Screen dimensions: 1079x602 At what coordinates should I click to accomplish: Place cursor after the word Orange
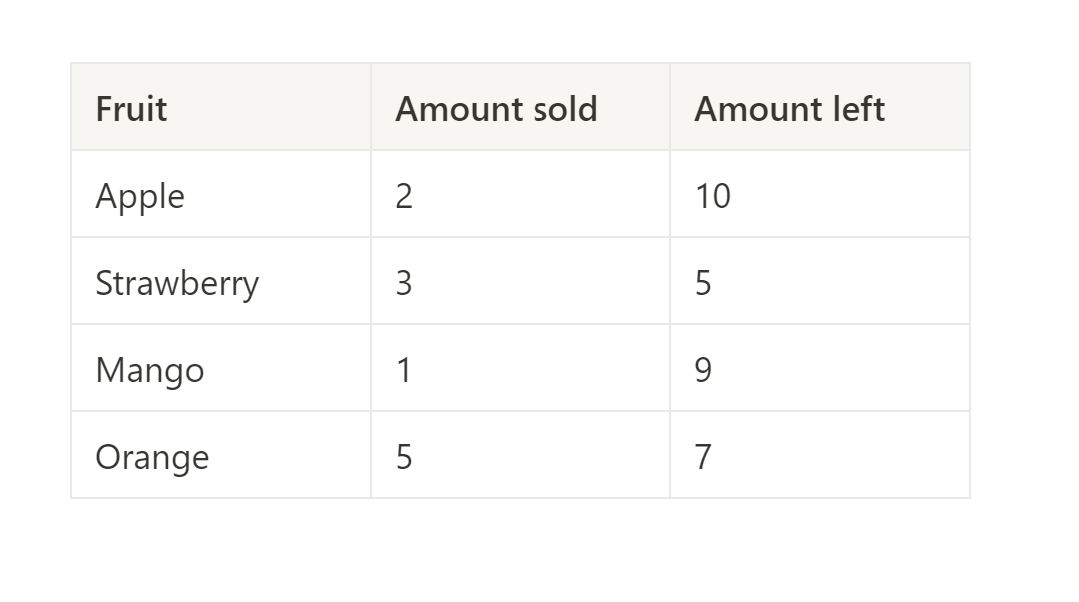[210, 458]
